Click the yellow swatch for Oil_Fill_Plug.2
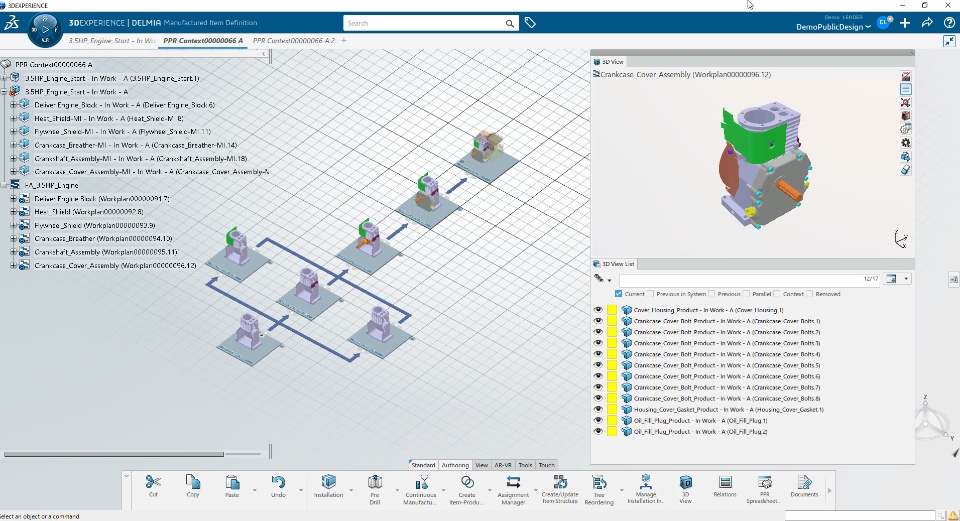960x521 pixels. (612, 432)
